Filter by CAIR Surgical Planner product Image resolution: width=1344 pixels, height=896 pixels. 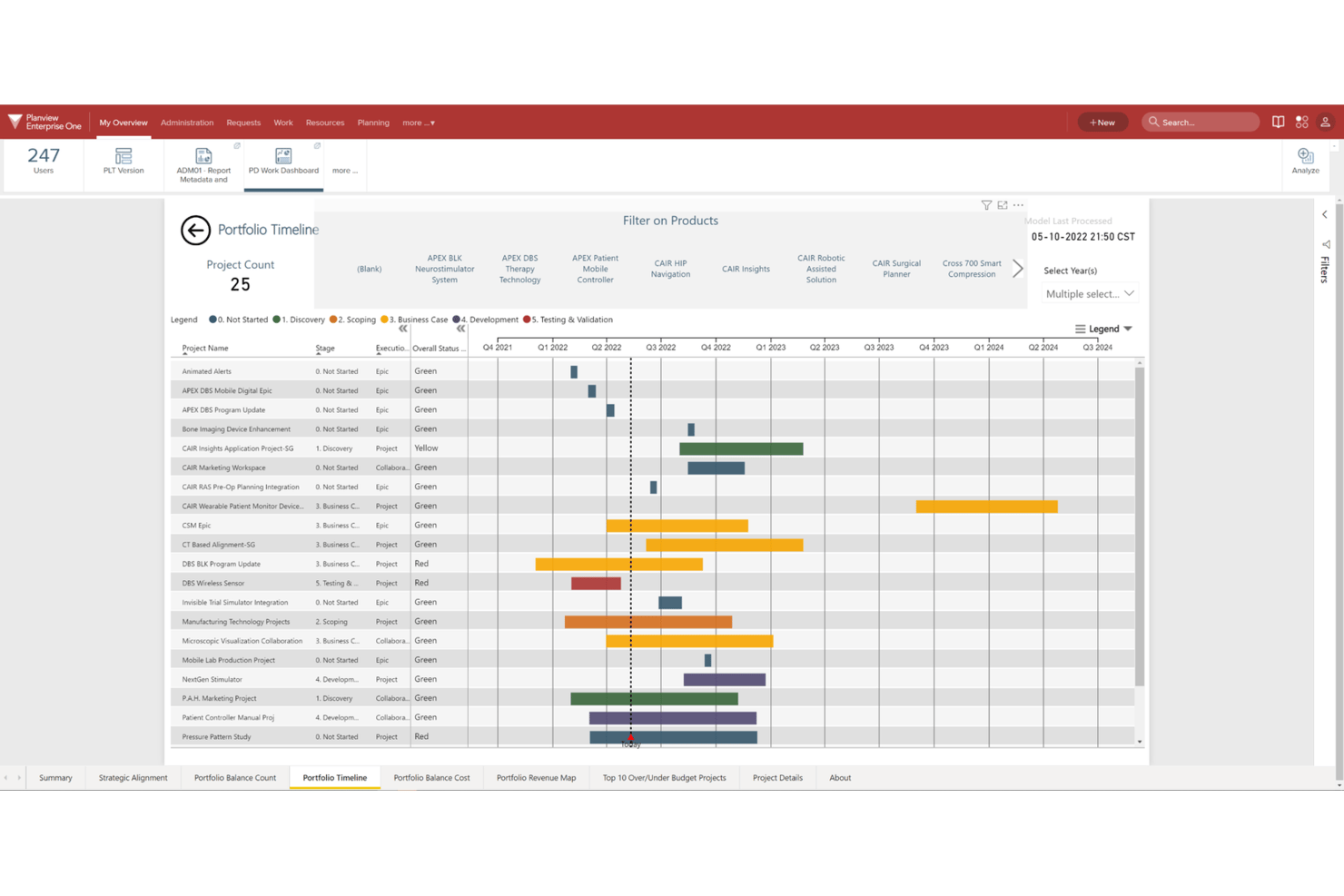point(896,269)
